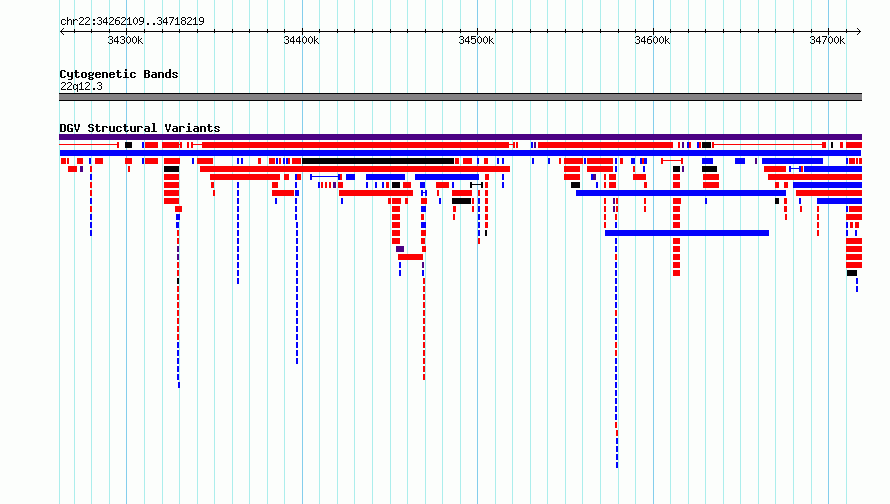Click the 34600k ruler label

coord(652,40)
